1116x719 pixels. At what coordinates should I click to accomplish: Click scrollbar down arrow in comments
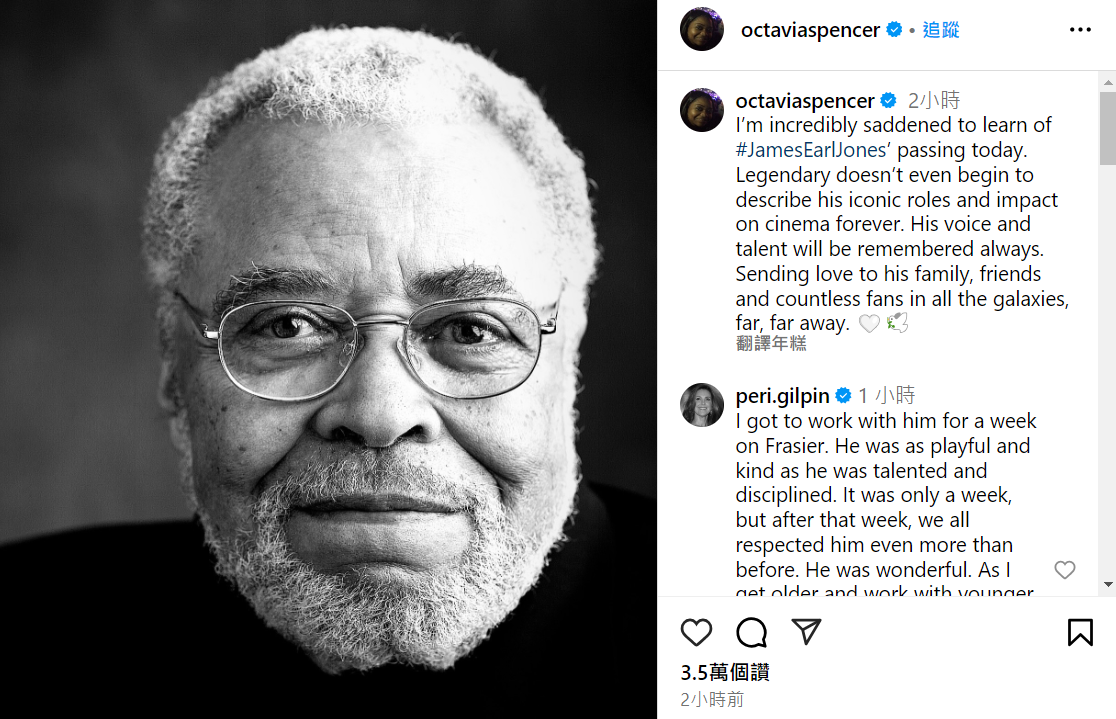[1107, 584]
